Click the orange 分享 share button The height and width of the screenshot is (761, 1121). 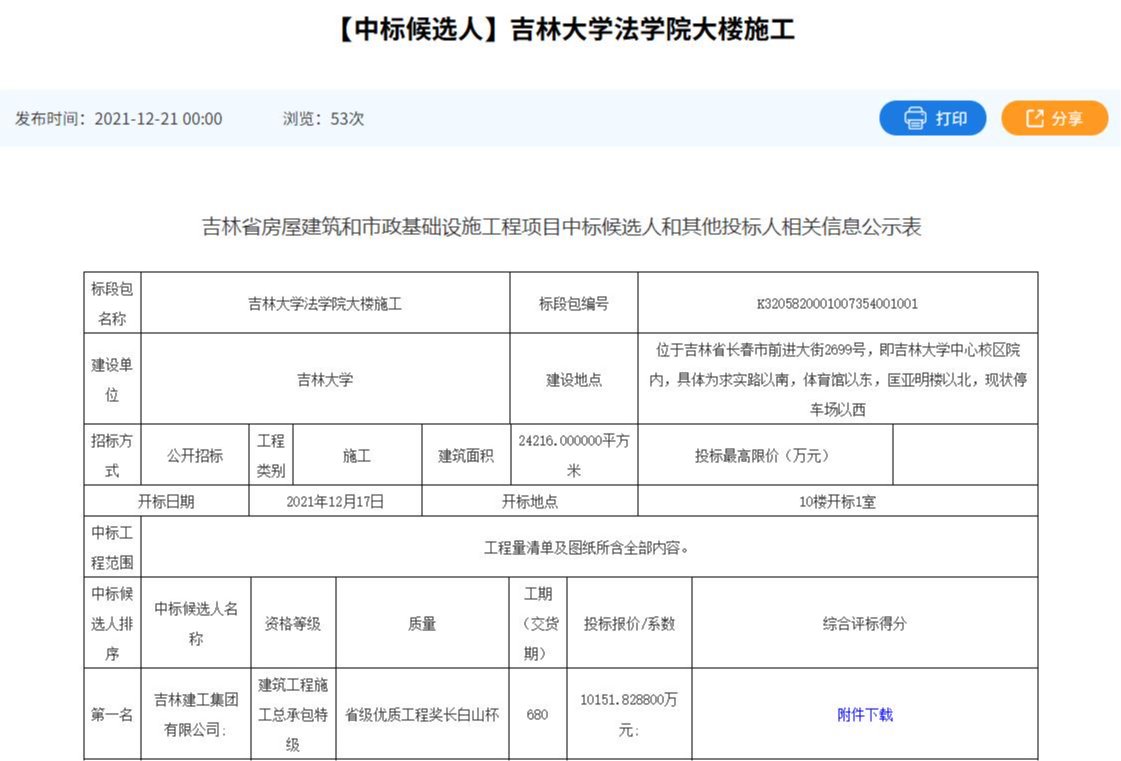(x=1055, y=118)
